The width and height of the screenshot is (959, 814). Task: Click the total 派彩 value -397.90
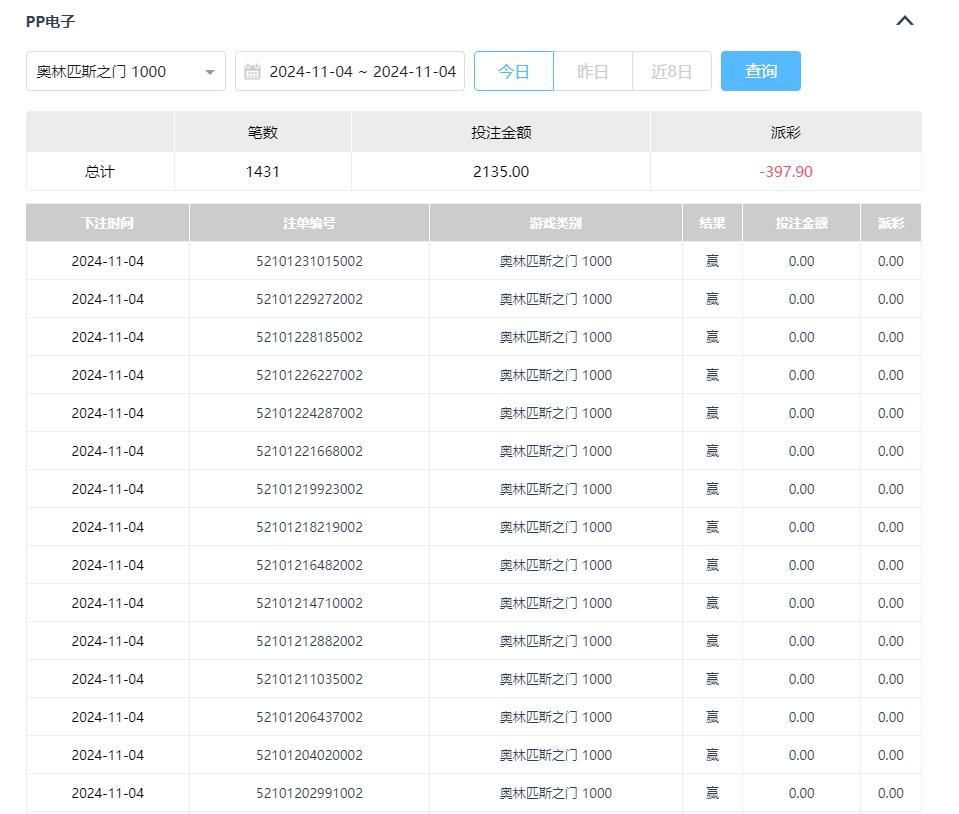point(785,172)
